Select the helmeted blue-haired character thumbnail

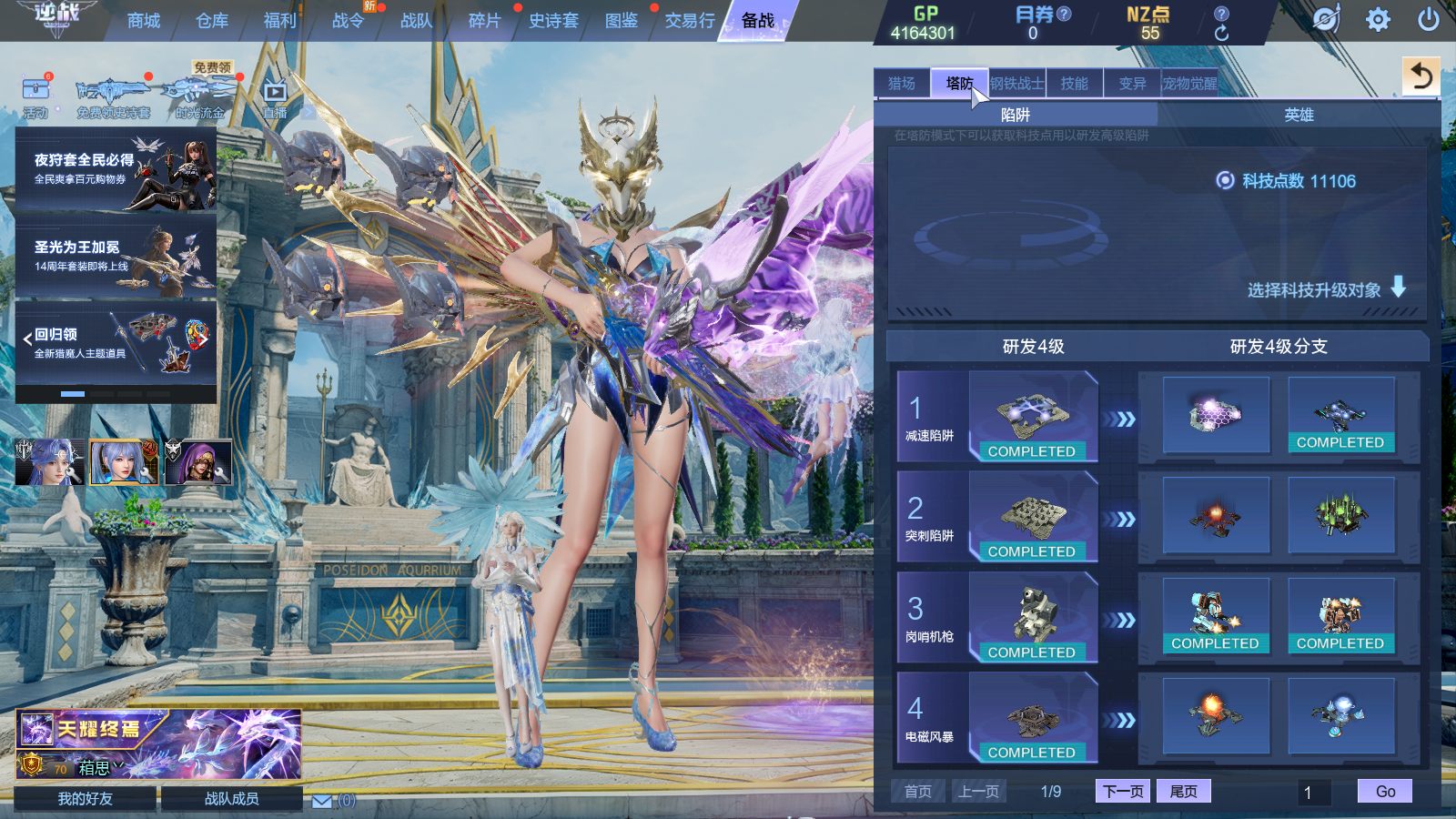[50, 461]
